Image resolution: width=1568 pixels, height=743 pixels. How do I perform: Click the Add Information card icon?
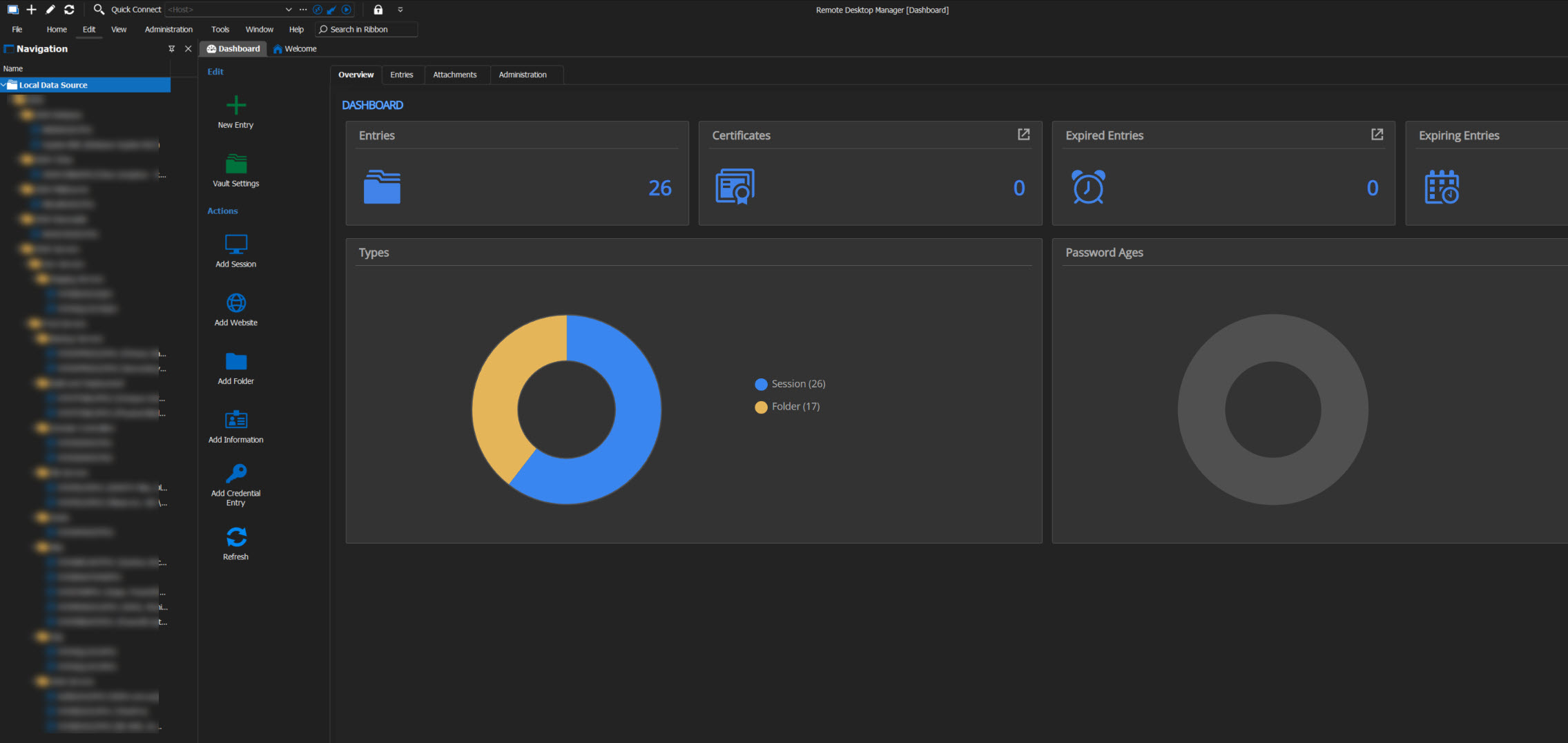point(235,420)
